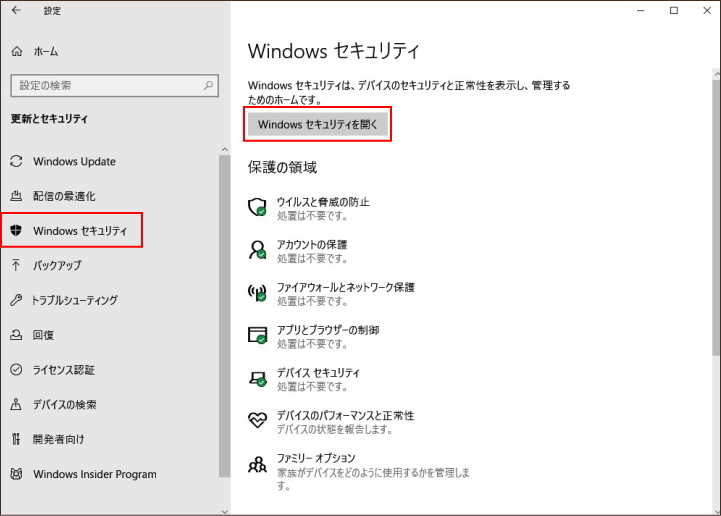Open バックアップ settings page
Image resolution: width=721 pixels, height=516 pixels.
pyautogui.click(x=56, y=266)
